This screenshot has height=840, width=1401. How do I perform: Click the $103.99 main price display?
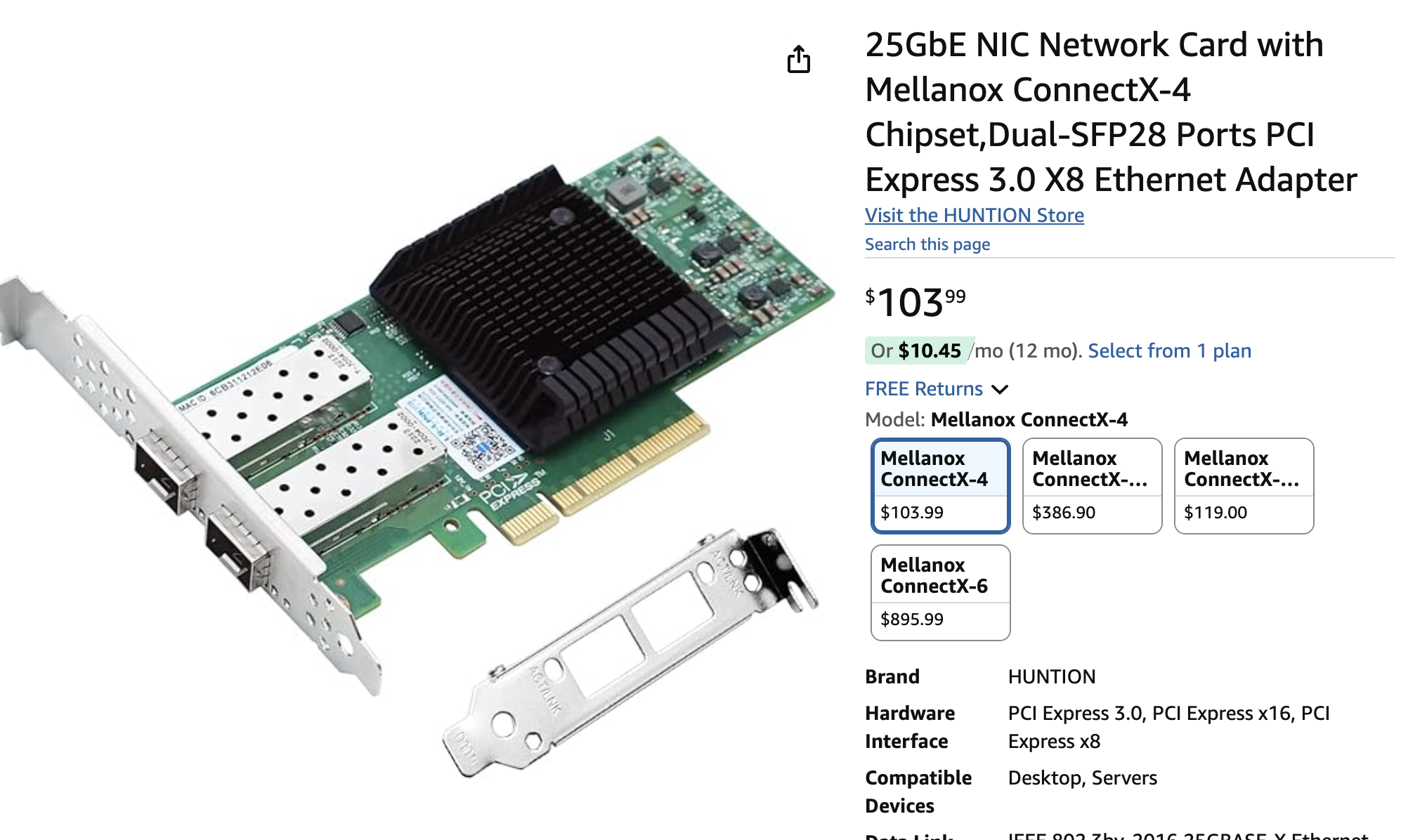pos(915,302)
